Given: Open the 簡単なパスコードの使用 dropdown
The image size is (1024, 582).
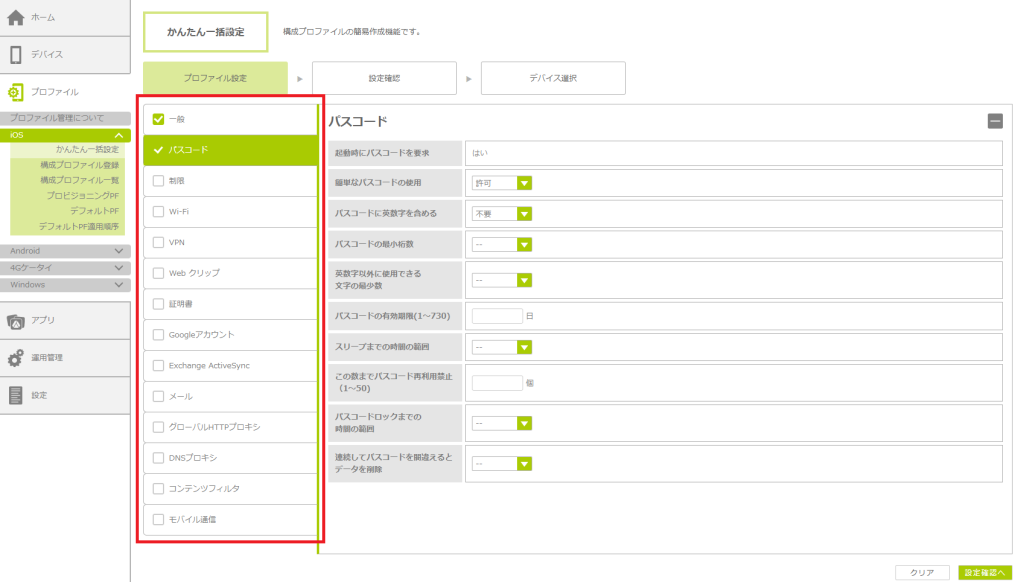Looking at the screenshot, I should (523, 183).
